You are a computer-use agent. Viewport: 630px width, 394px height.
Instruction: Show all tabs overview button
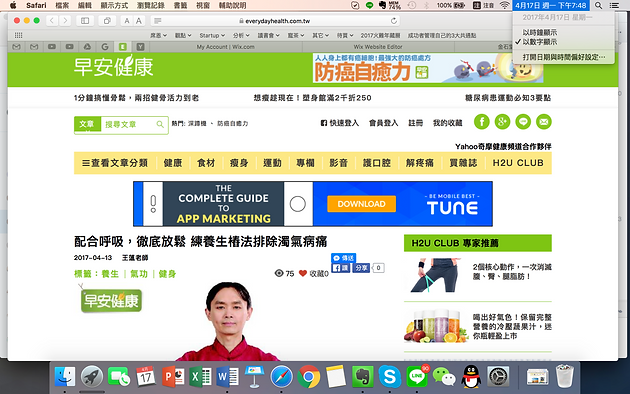(x=107, y=21)
